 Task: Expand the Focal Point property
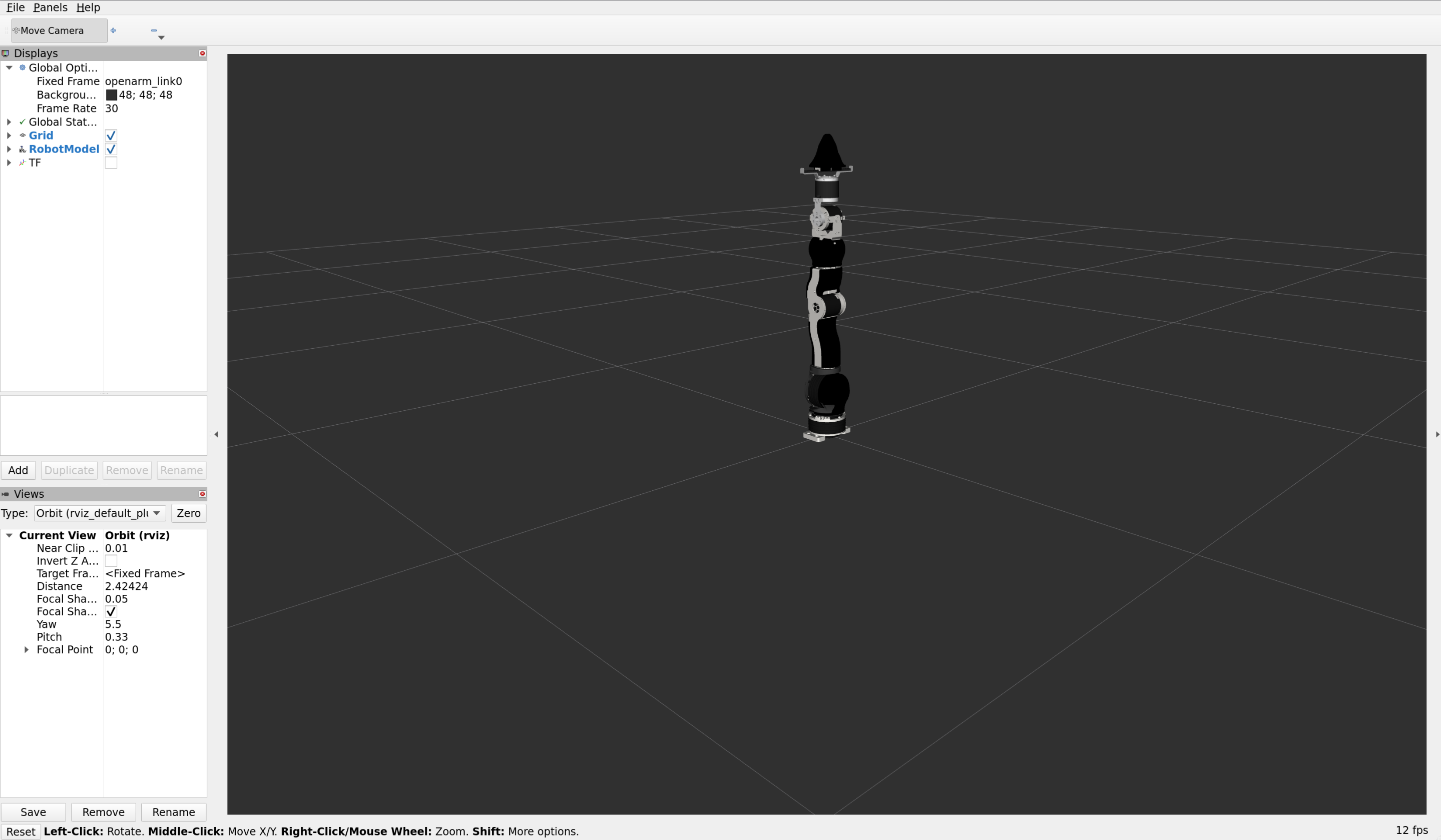tap(27, 650)
